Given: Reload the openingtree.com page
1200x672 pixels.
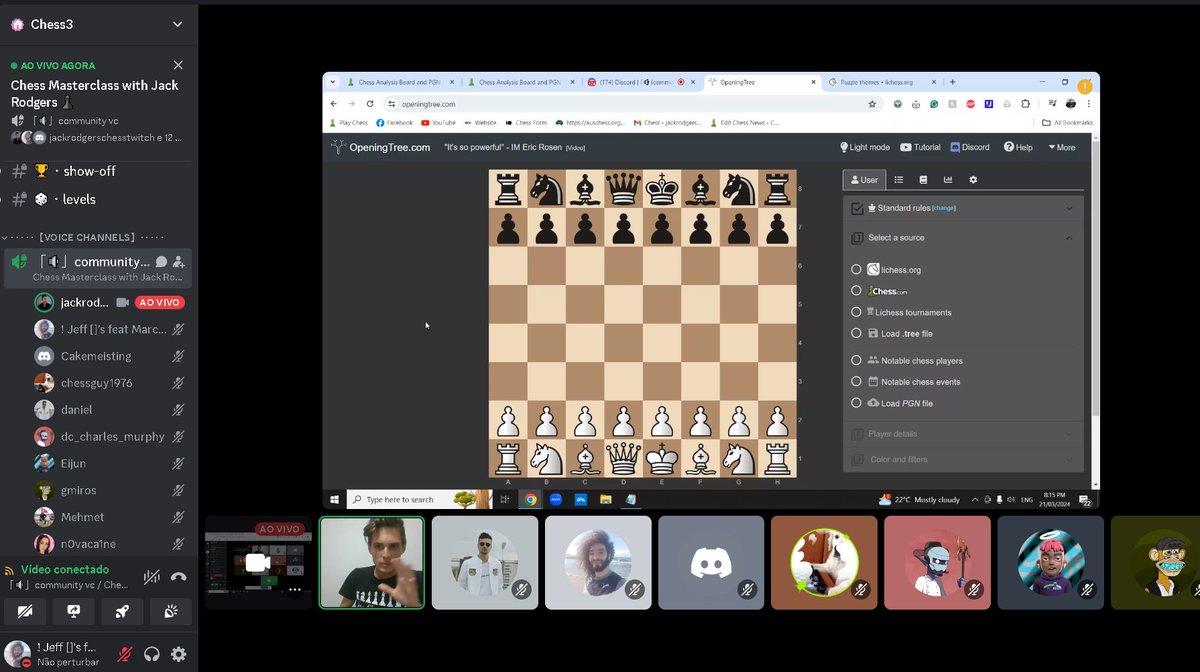Looking at the screenshot, I should coord(370,104).
